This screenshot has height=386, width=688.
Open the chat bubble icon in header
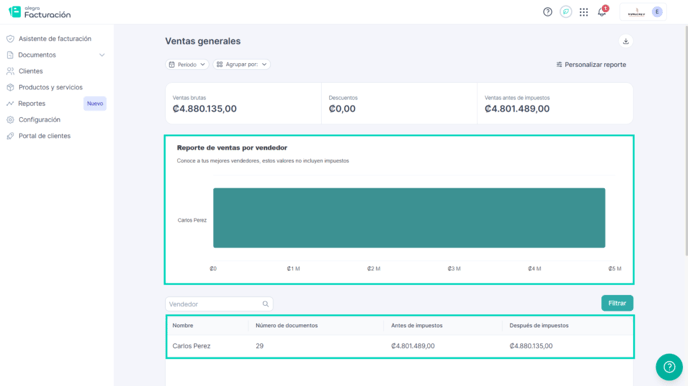[566, 12]
